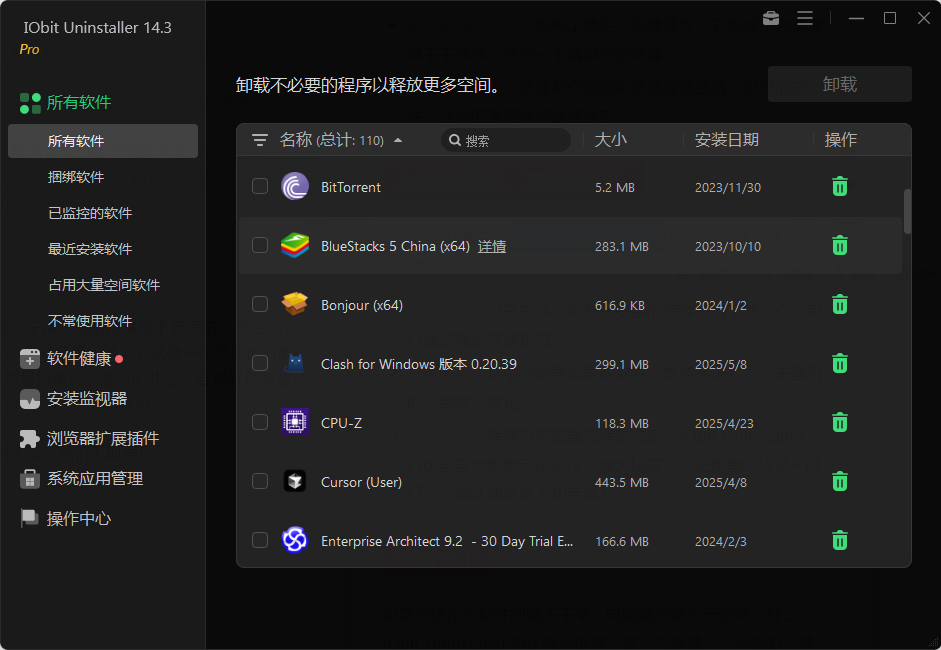
Task: Open the toolbox briefcase icon in title bar
Action: pos(771,18)
